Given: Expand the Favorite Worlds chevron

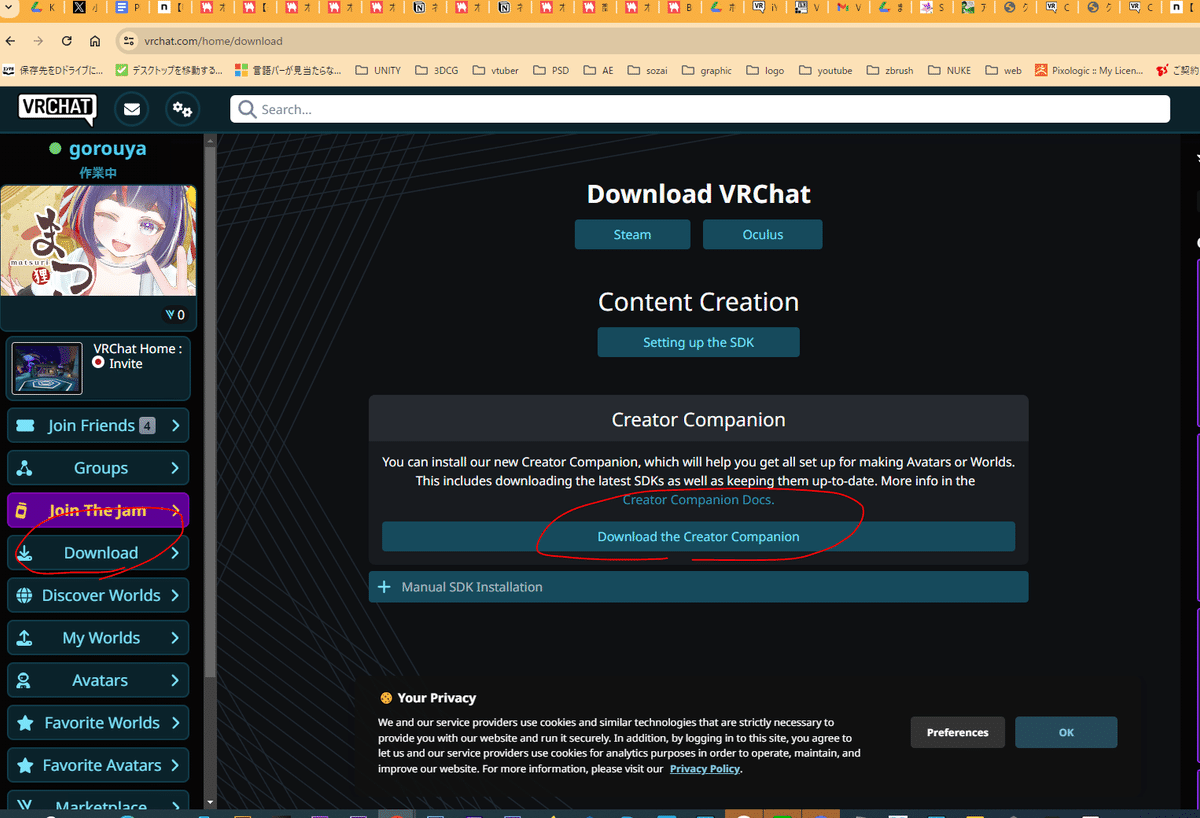Looking at the screenshot, I should [x=175, y=723].
